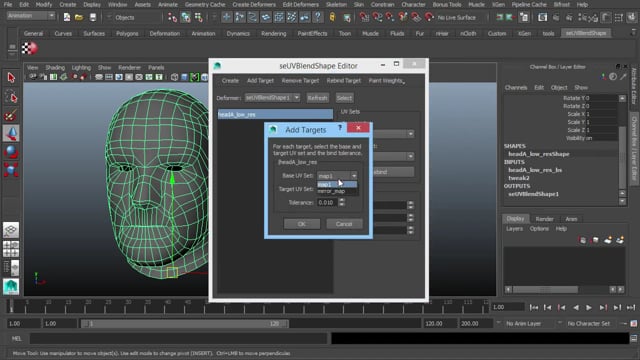
Task: Click the play forwards button
Action: (589, 307)
